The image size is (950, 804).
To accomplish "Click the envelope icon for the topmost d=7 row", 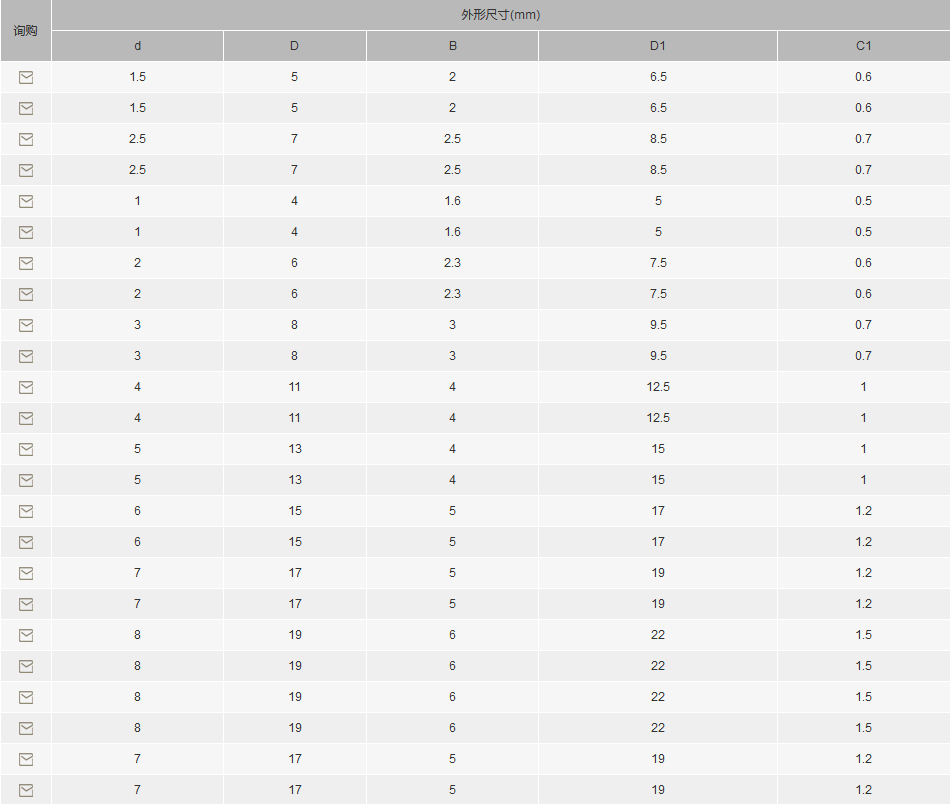I will click(26, 573).
